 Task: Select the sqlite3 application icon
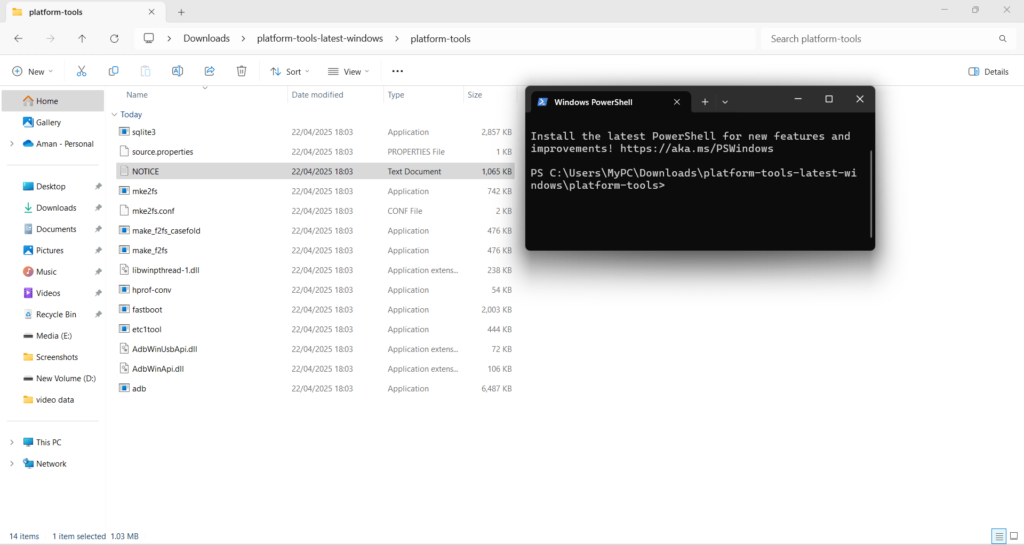tap(124, 131)
